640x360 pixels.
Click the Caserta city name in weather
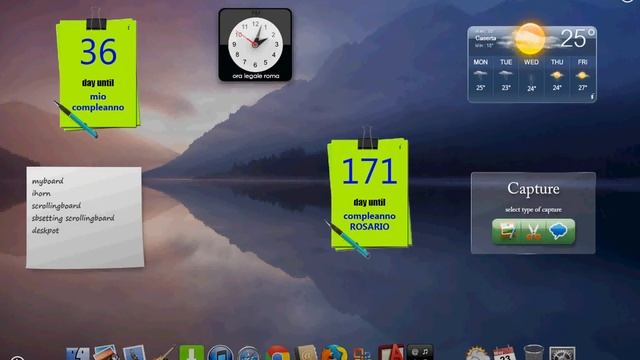coord(485,38)
